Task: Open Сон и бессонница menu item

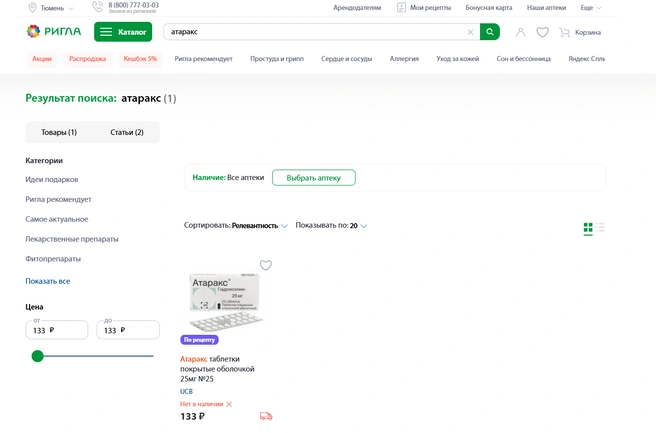Action: (523, 59)
